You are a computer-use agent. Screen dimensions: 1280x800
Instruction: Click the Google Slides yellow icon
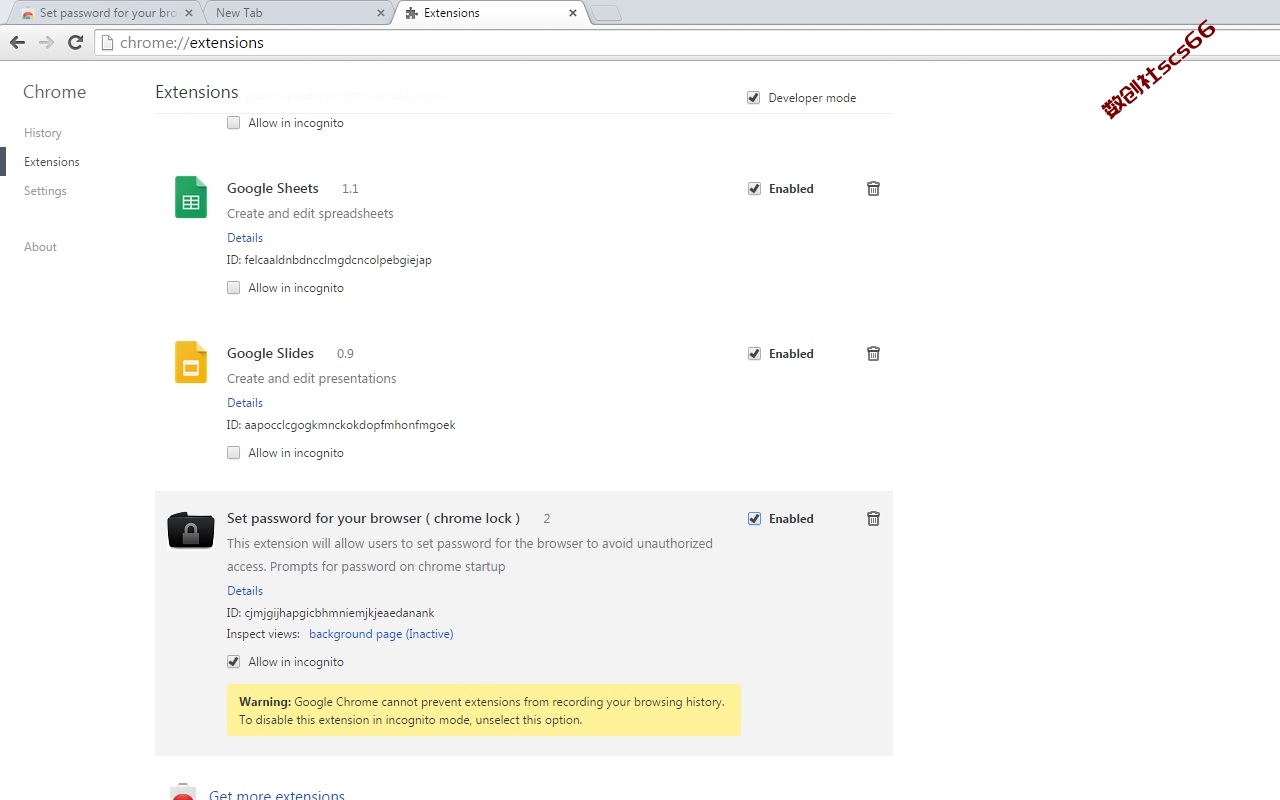pos(191,362)
